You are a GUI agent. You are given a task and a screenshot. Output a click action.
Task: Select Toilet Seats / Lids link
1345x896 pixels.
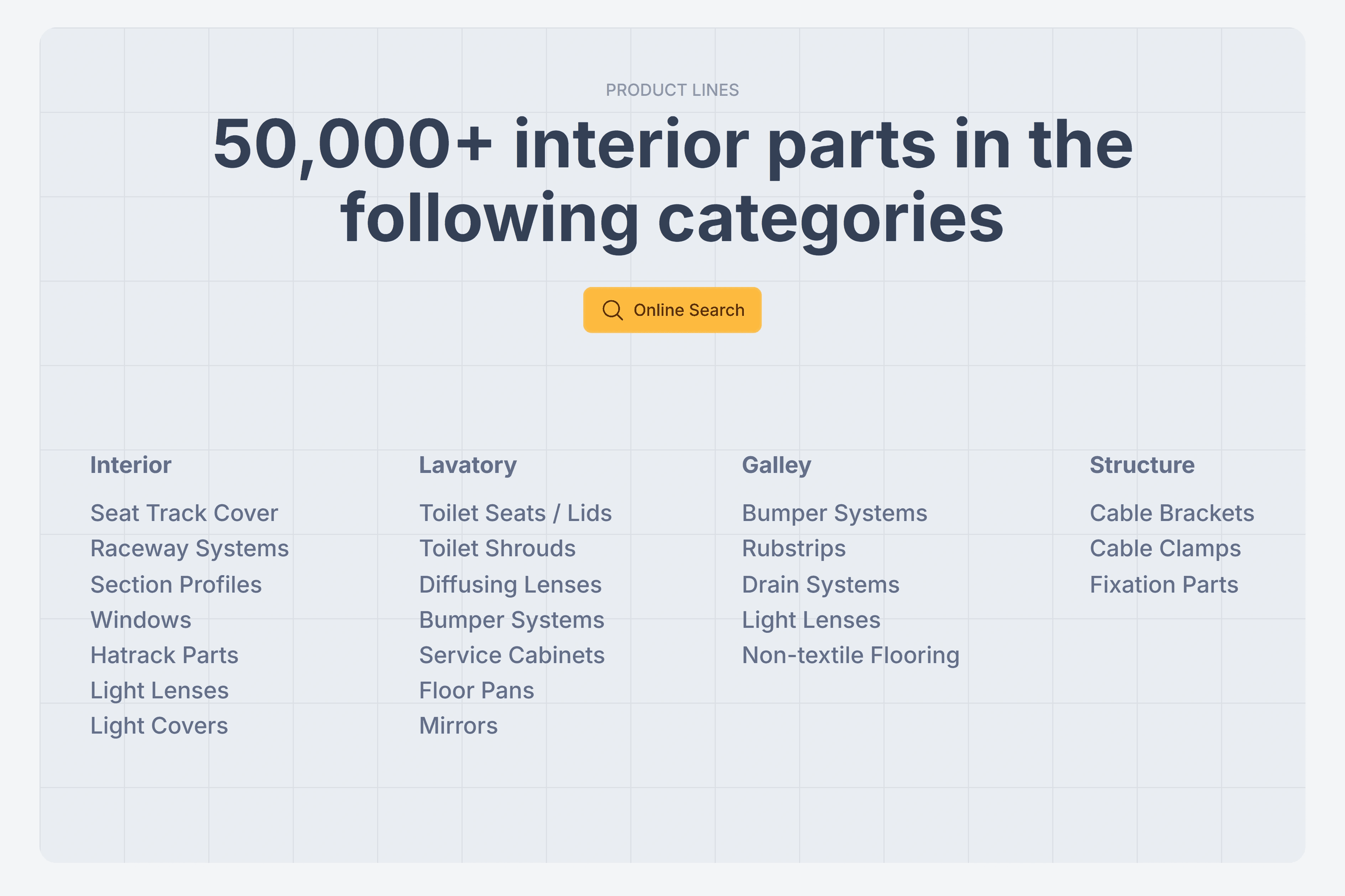(x=515, y=512)
